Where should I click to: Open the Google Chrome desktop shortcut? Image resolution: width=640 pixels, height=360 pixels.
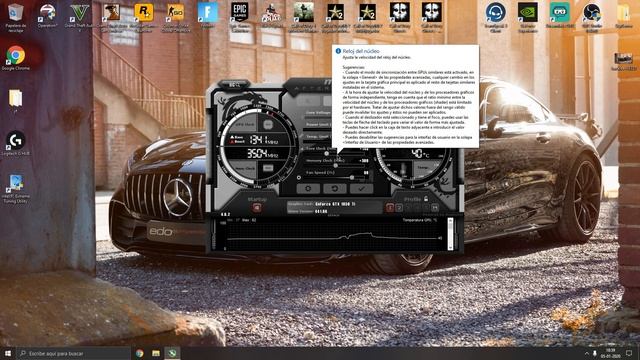coord(16,58)
